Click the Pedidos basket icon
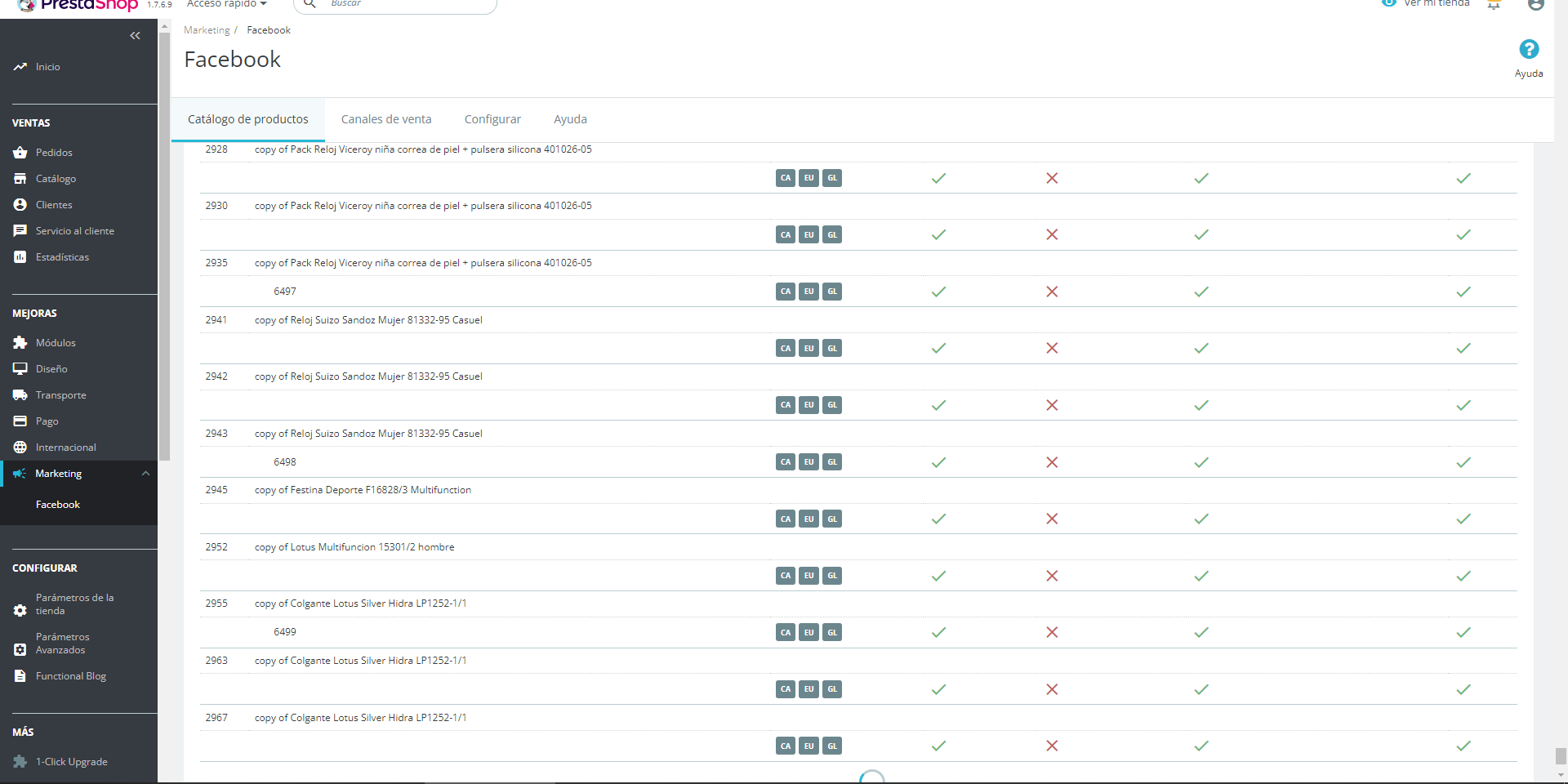1568x784 pixels. 20,153
